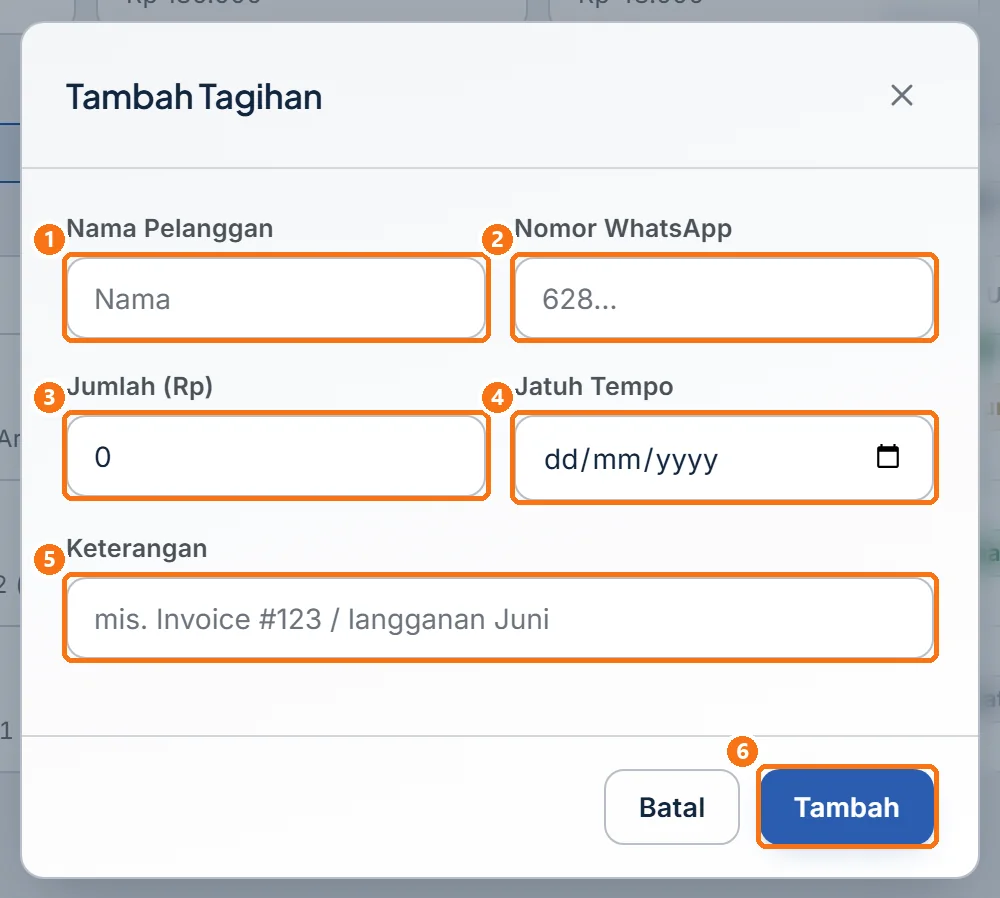Select the Nomor WhatsApp input field
Viewport: 1000px width, 898px height.
point(724,298)
